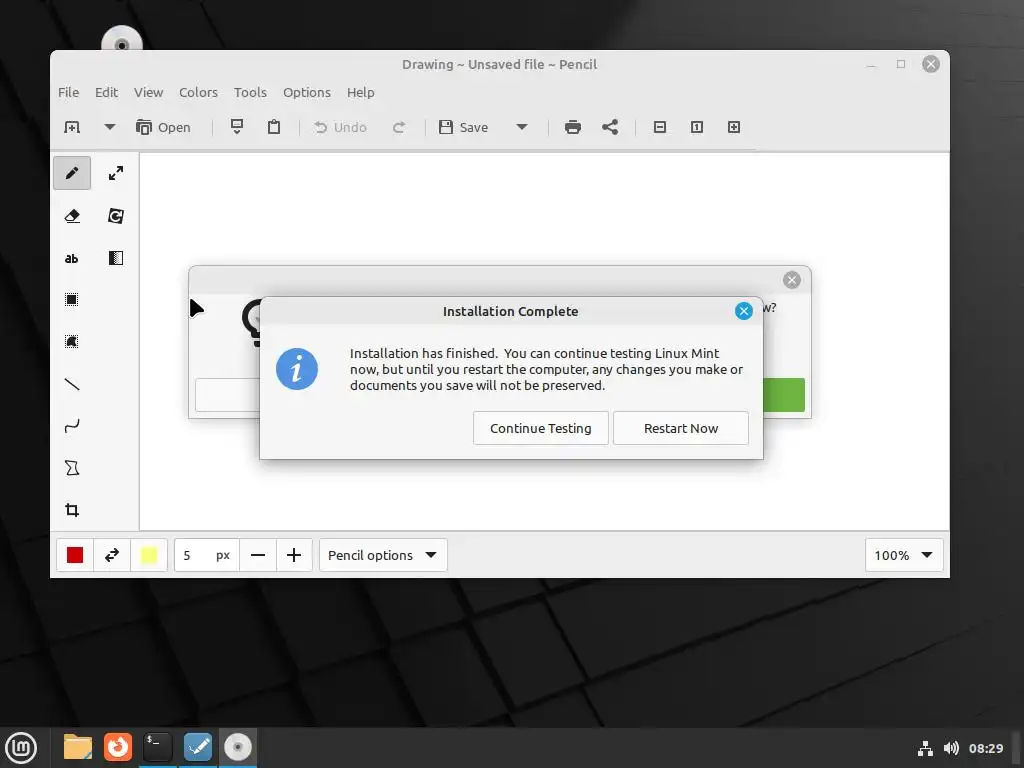Select the Crop tool
1024x768 pixels.
72,510
